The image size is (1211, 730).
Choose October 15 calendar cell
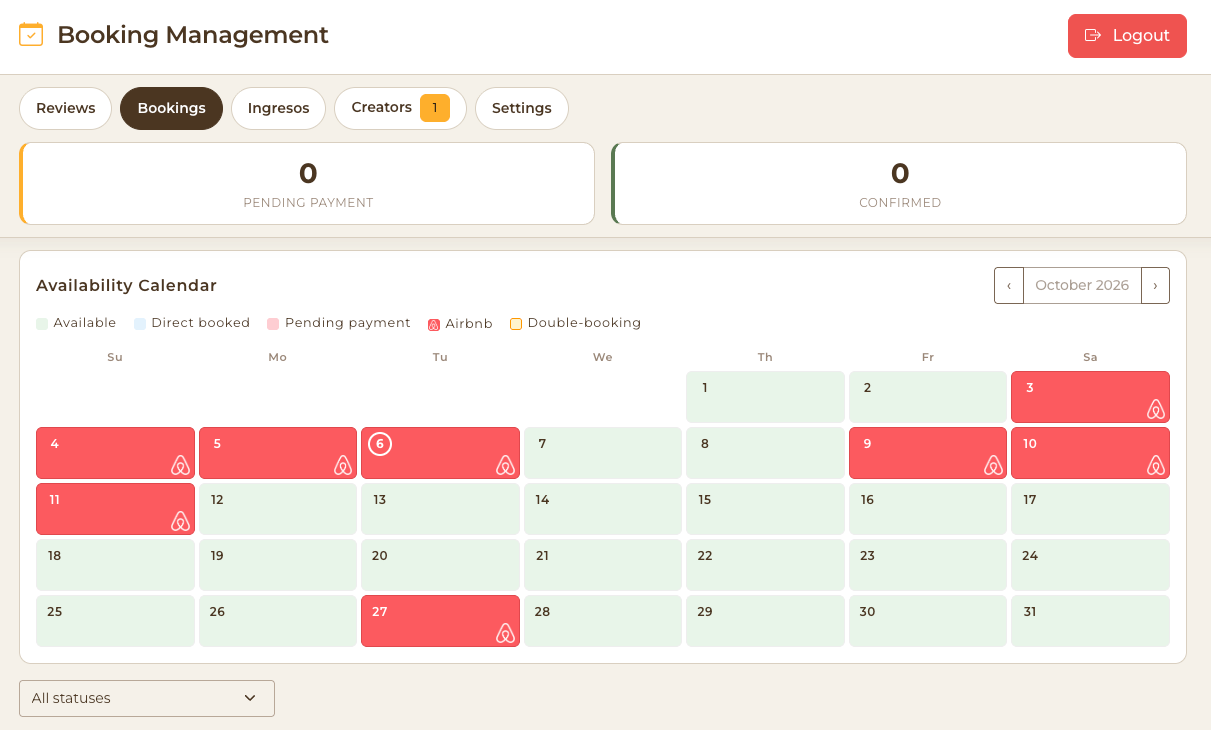[765, 509]
